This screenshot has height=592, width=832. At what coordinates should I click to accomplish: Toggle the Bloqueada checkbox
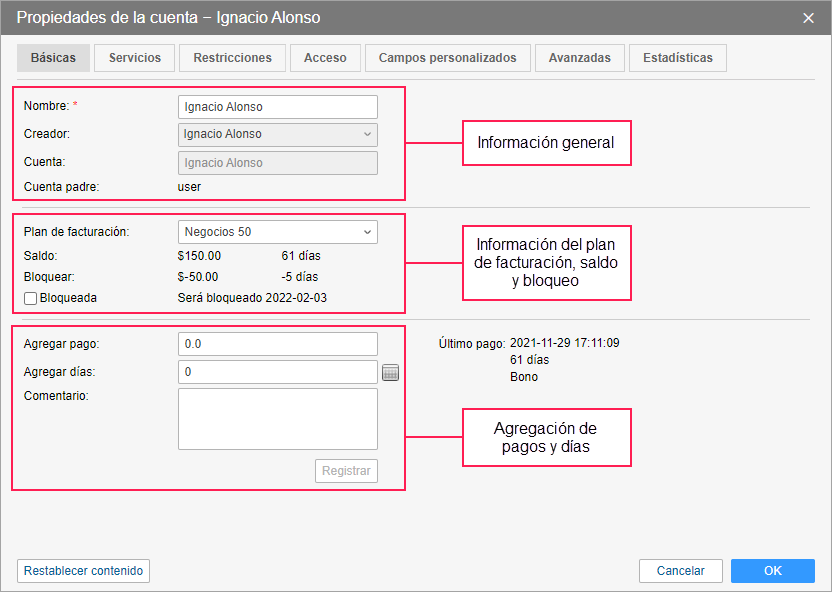[30, 298]
